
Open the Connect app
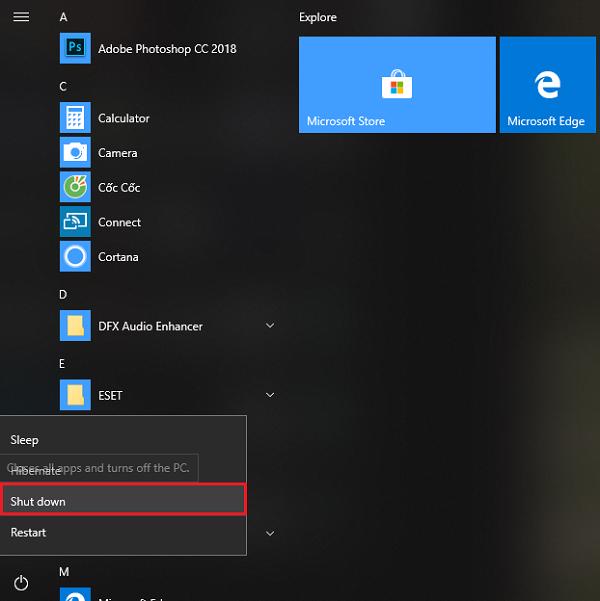click(x=119, y=222)
